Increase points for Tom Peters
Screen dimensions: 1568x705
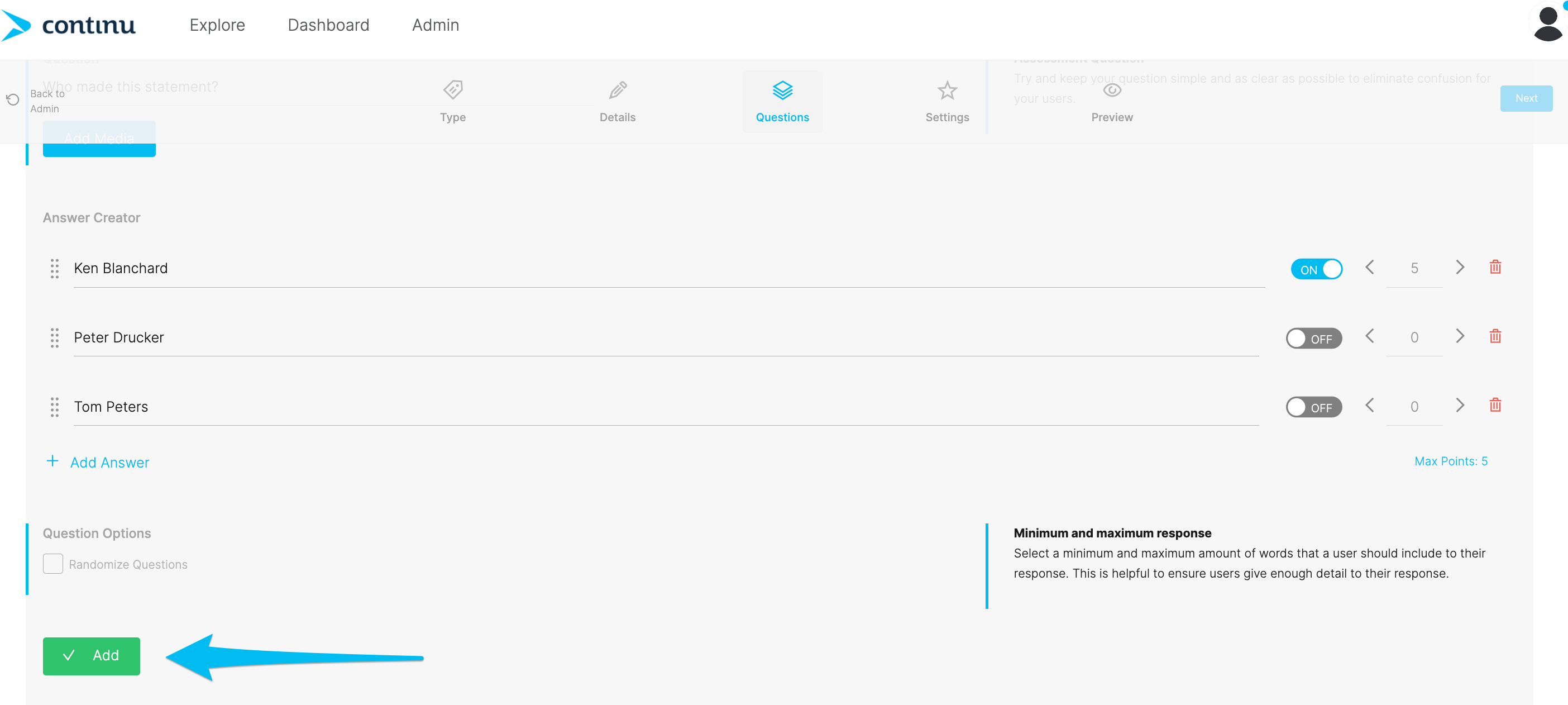(1460, 406)
